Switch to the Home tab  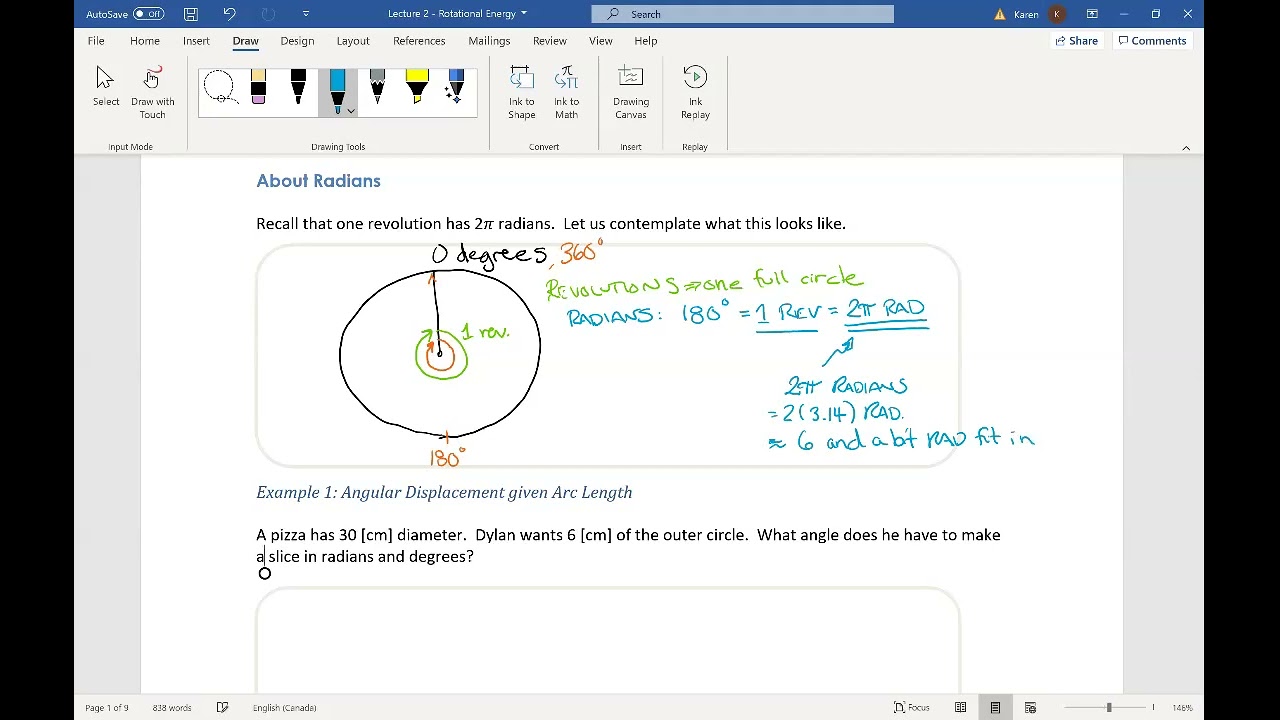145,41
